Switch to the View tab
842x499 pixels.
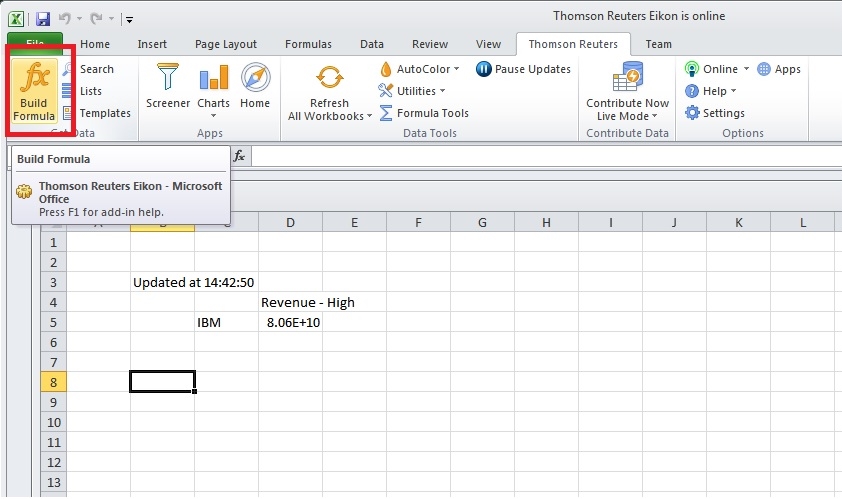[488, 44]
